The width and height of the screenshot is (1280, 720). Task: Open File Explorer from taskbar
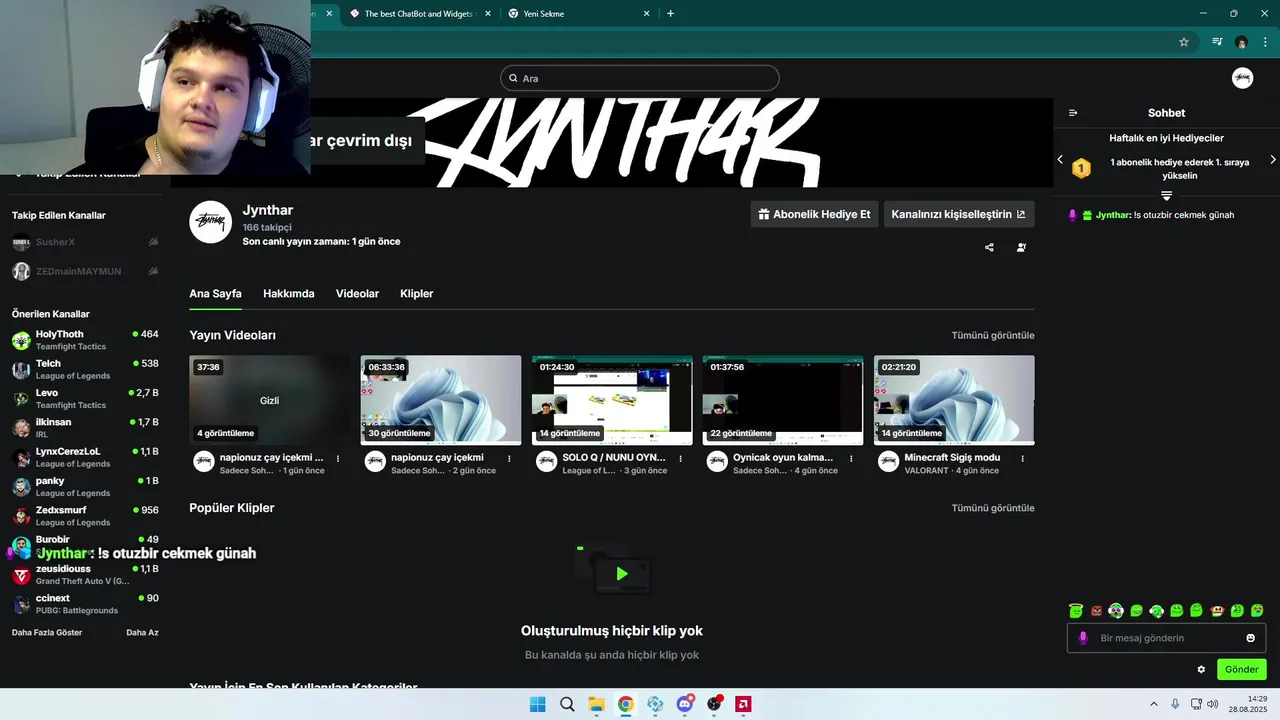[596, 704]
